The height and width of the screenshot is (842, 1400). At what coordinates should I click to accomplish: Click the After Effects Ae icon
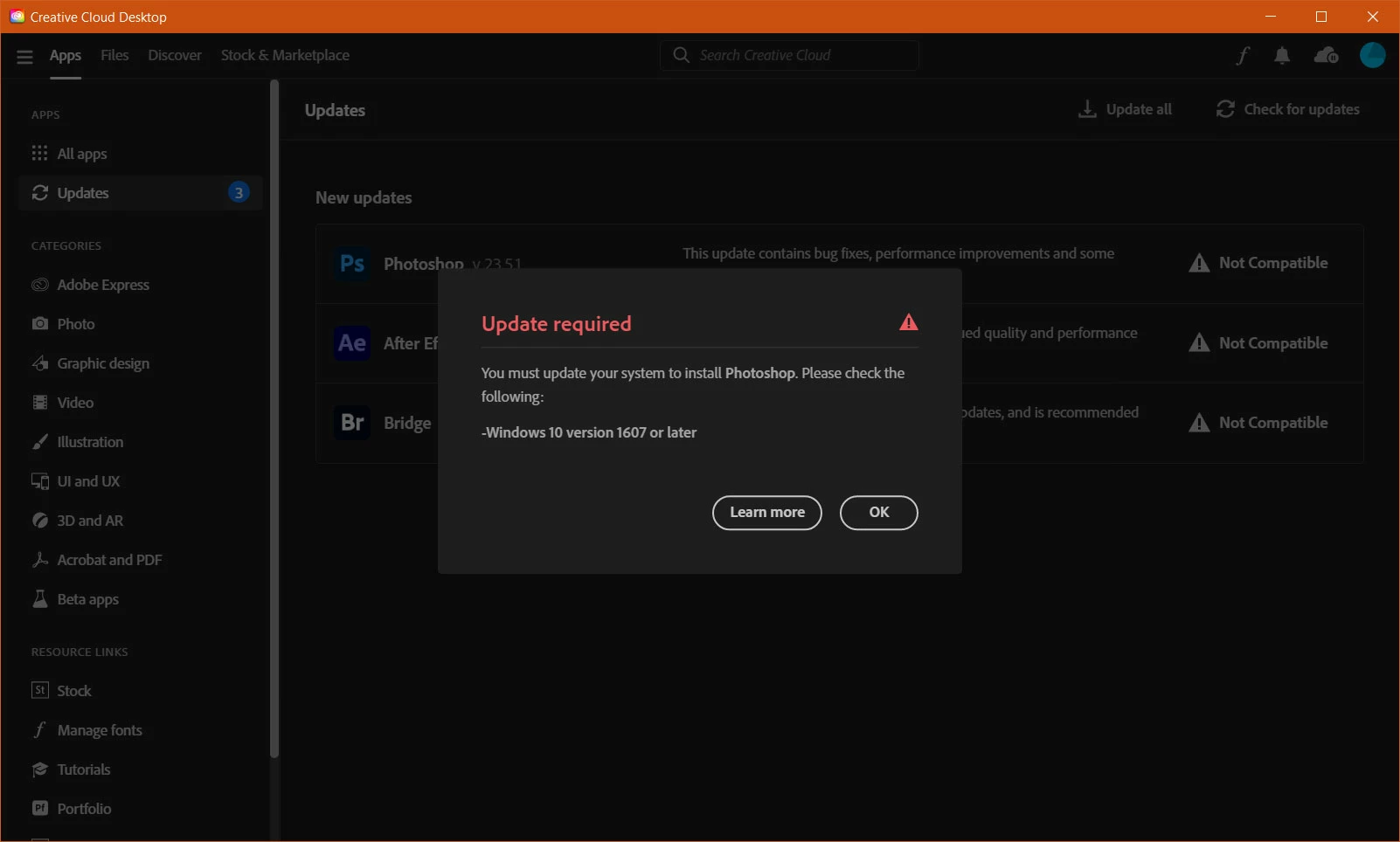click(352, 343)
